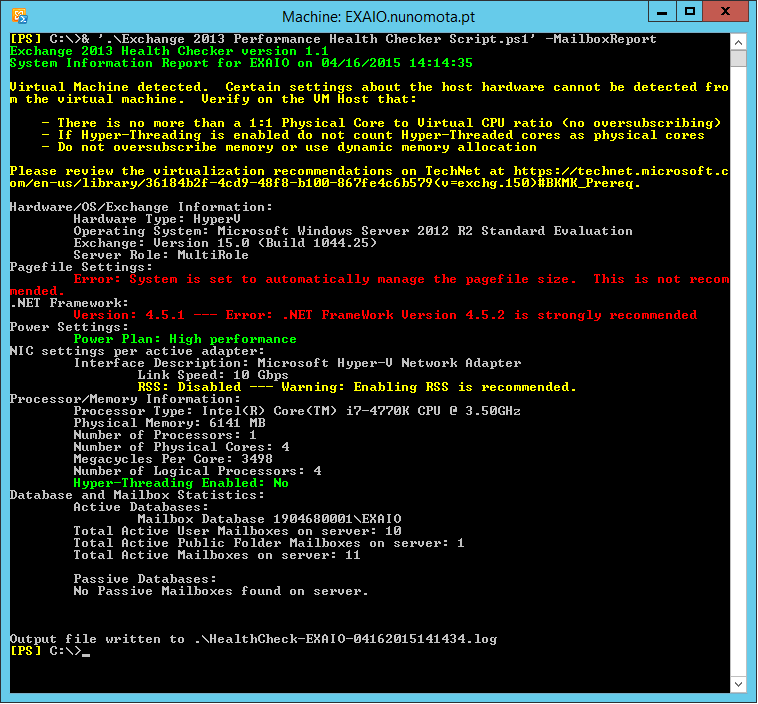
Task: Click 'Total Active User Mailboxes on server: 10'
Action: click(237, 531)
